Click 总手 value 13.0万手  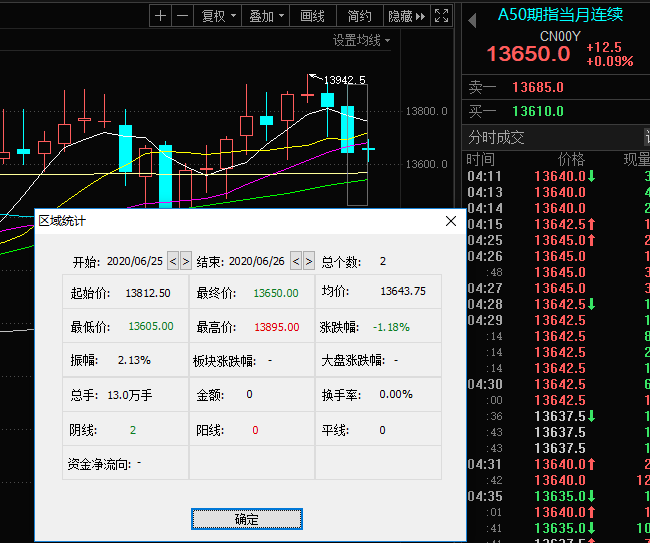[x=130, y=395]
